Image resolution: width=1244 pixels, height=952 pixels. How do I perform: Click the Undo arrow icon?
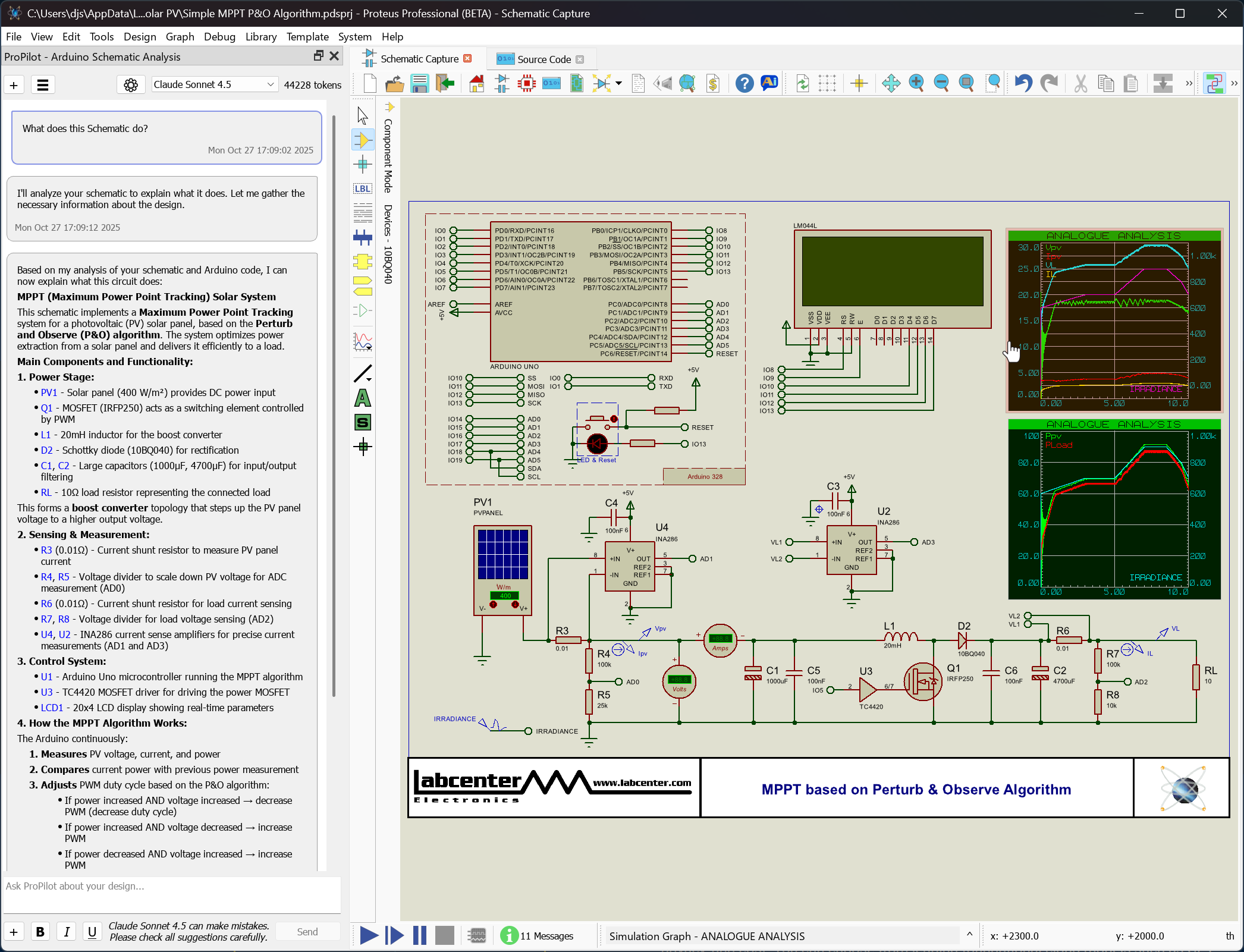click(x=1023, y=83)
